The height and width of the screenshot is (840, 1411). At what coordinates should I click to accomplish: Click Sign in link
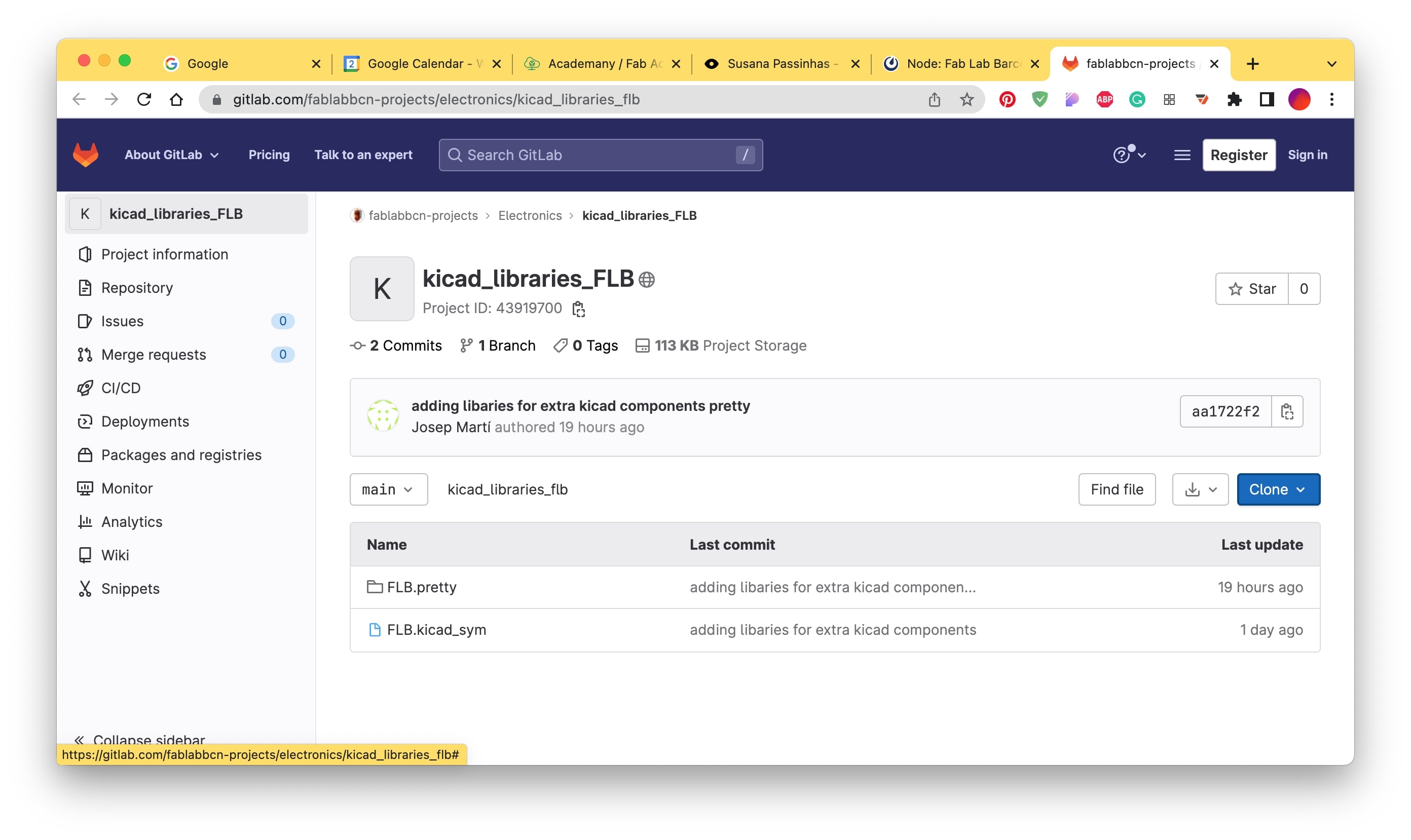pyautogui.click(x=1307, y=155)
